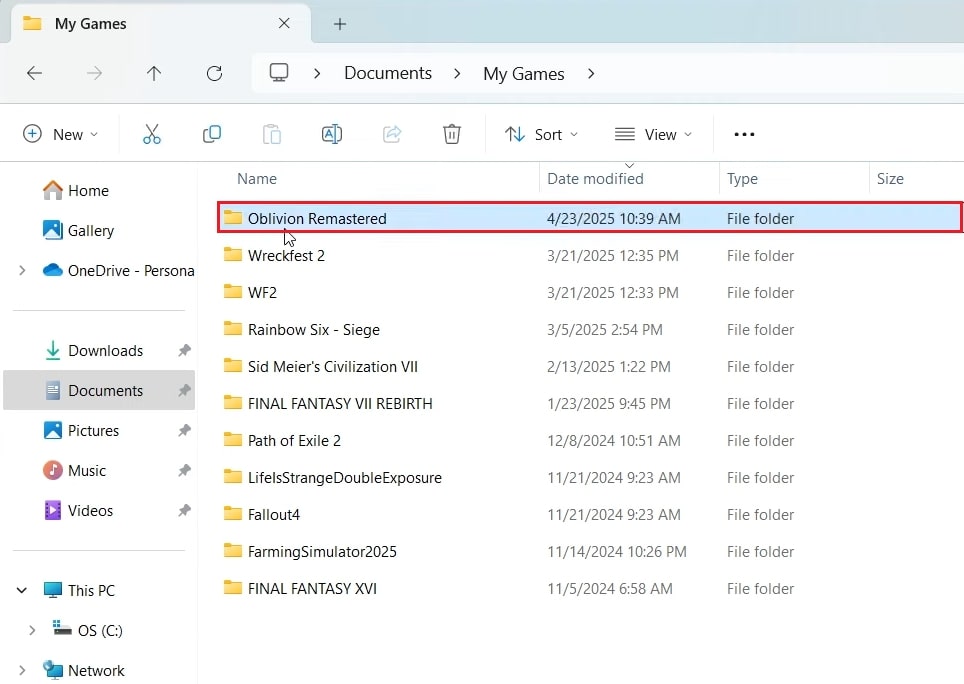The height and width of the screenshot is (684, 964).
Task: Click pin icon next to Pictures
Action: point(184,430)
